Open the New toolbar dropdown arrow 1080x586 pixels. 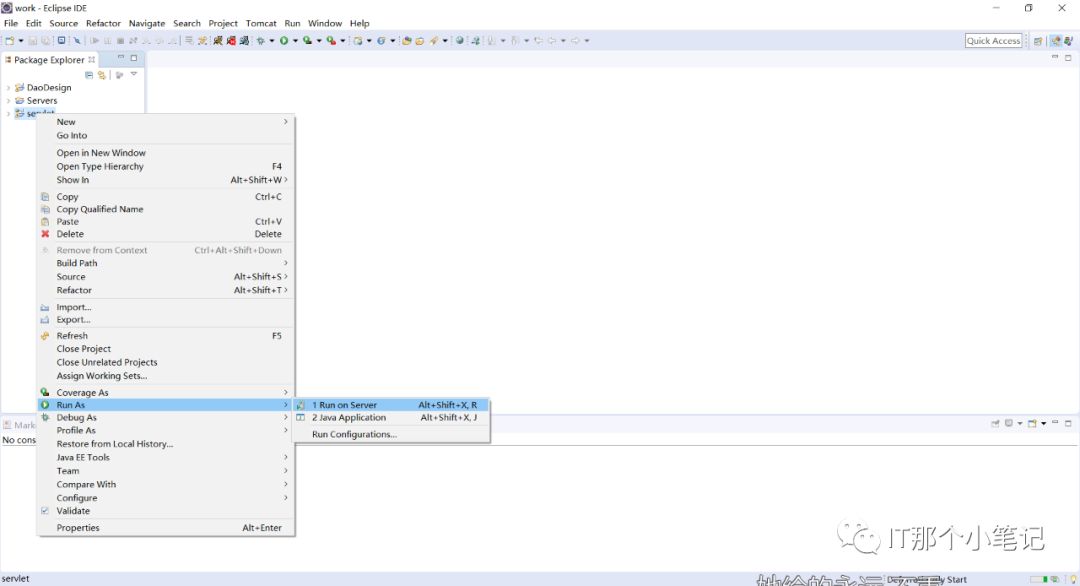[21, 41]
